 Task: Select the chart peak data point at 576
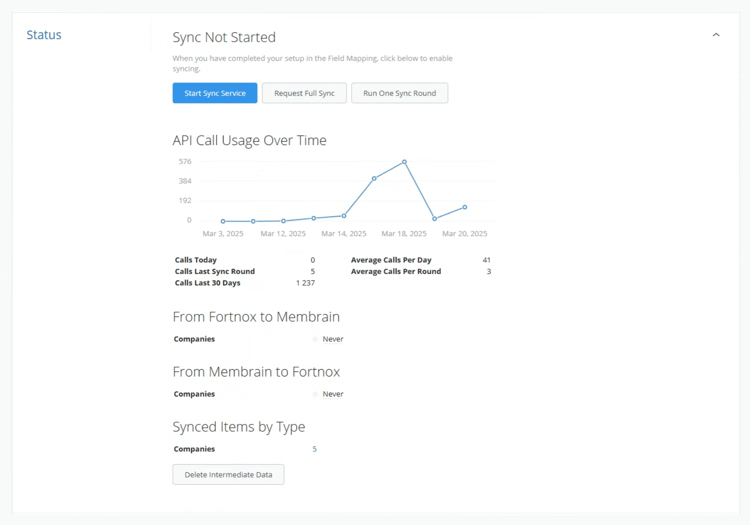404,162
